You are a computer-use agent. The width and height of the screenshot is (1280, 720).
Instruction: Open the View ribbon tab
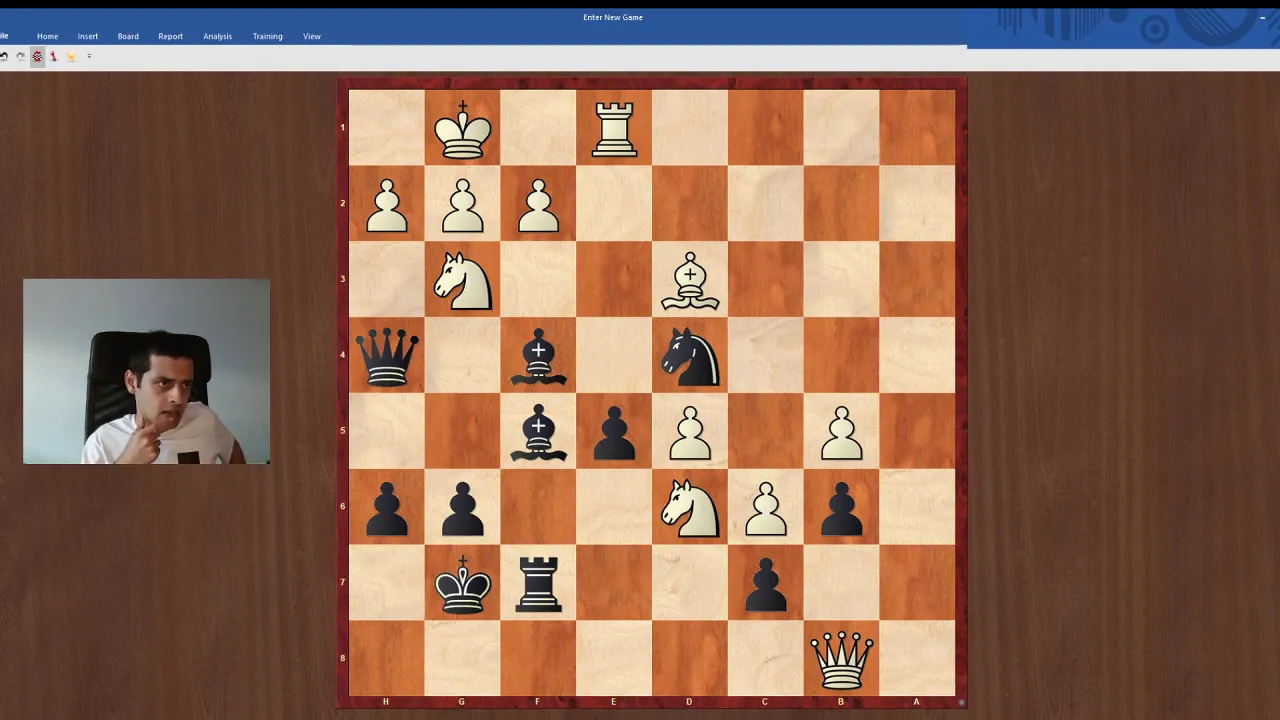pos(312,36)
